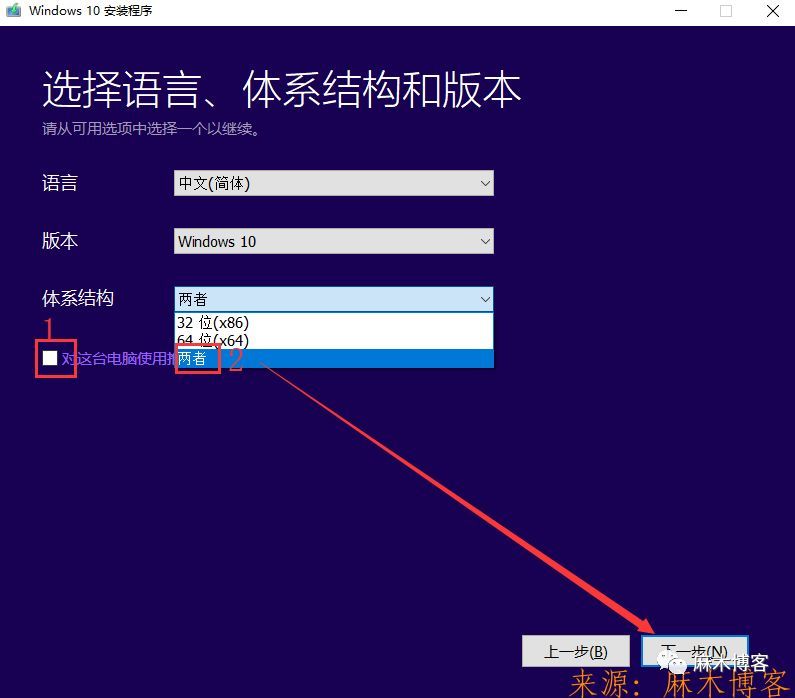
Task: Select the 32 位(x86) option
Action: click(334, 322)
